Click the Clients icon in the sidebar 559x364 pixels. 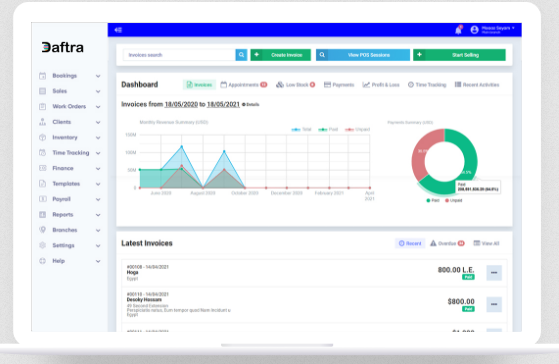pyautogui.click(x=42, y=122)
